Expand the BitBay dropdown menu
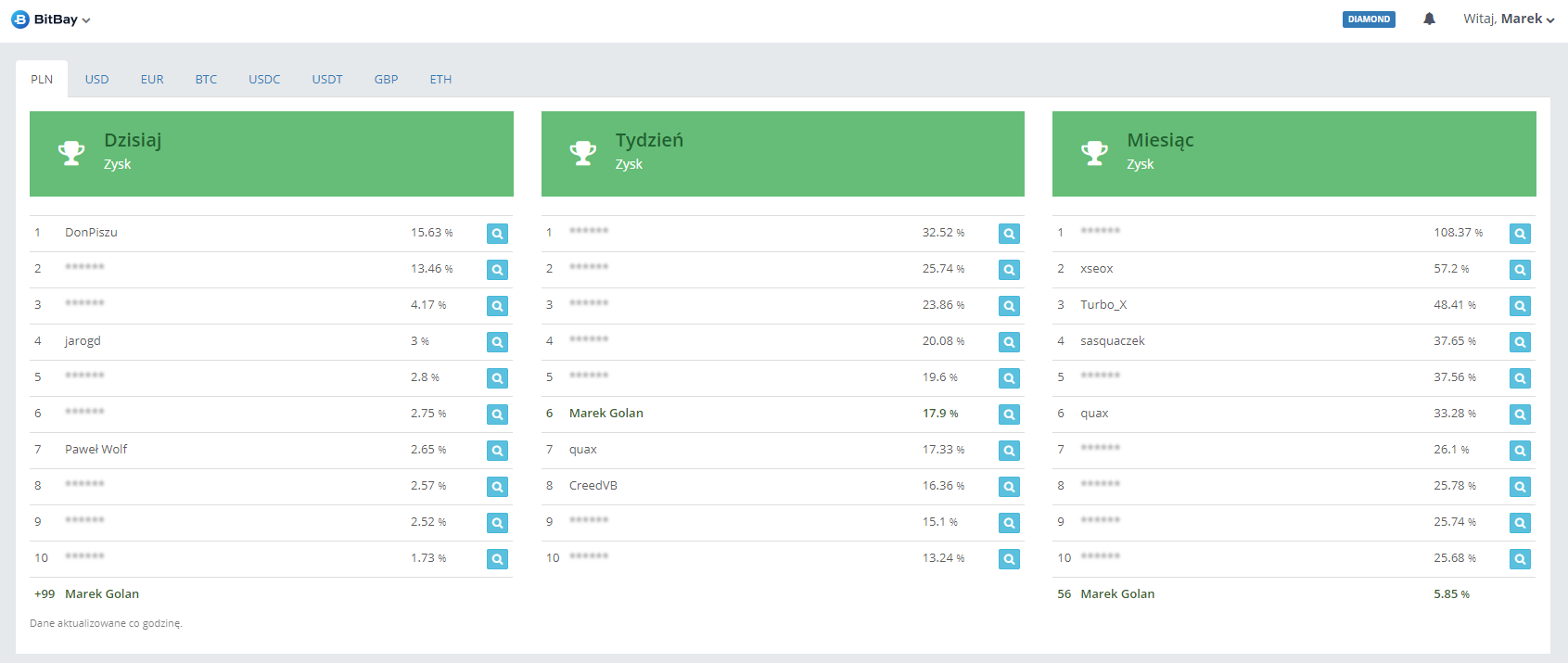The image size is (1568, 663). coord(85,20)
